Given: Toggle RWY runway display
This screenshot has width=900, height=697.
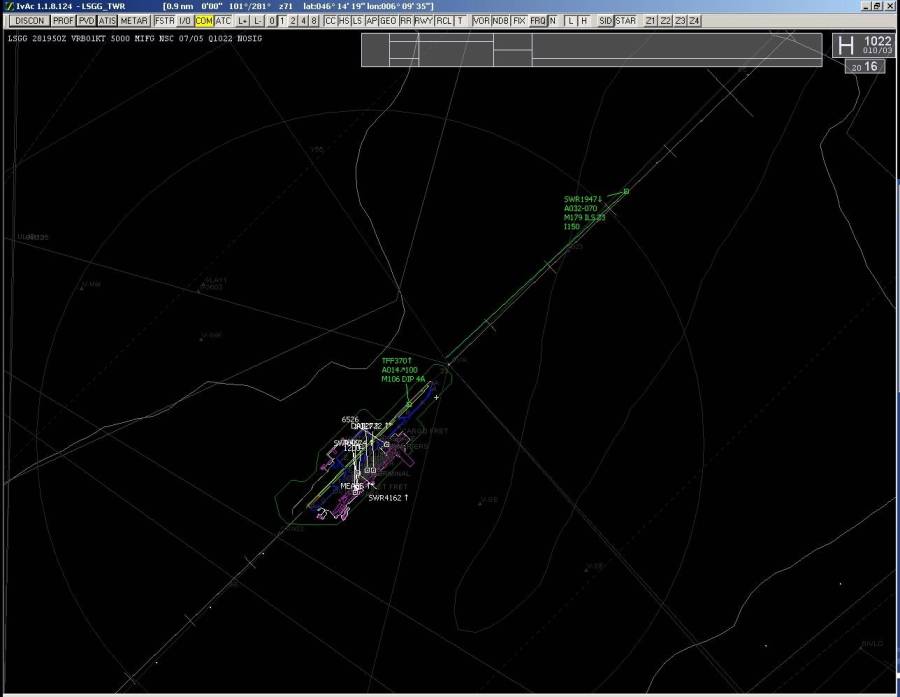Looking at the screenshot, I should click(424, 21).
